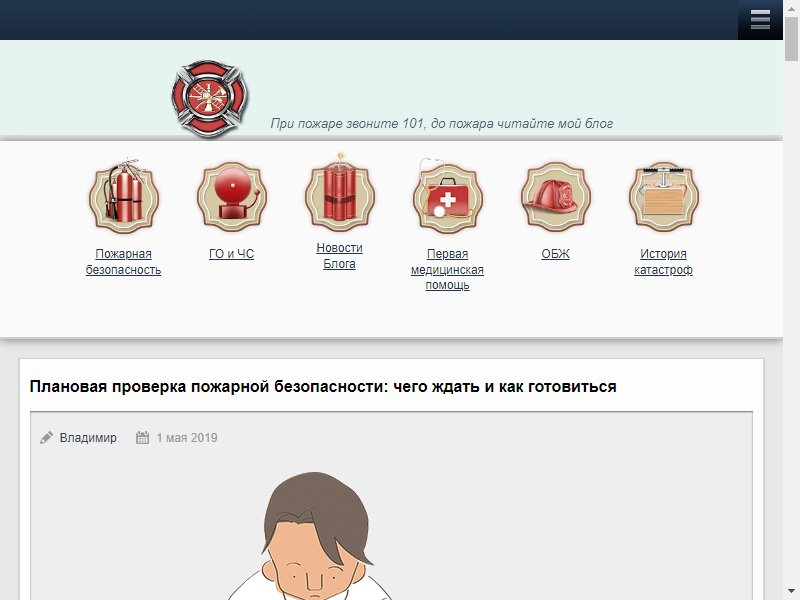
Task: Select the first aid kit icon
Action: (x=447, y=196)
